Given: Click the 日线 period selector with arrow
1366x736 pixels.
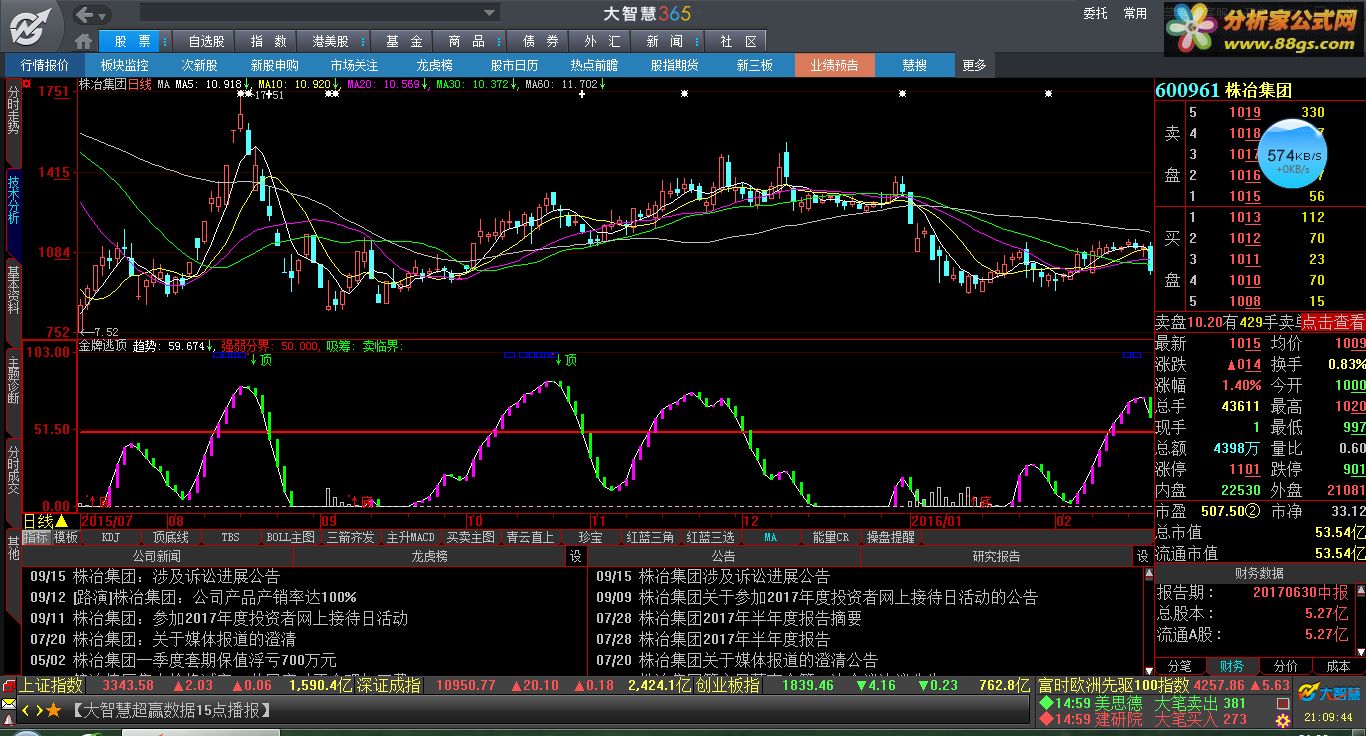Looking at the screenshot, I should click(46, 521).
